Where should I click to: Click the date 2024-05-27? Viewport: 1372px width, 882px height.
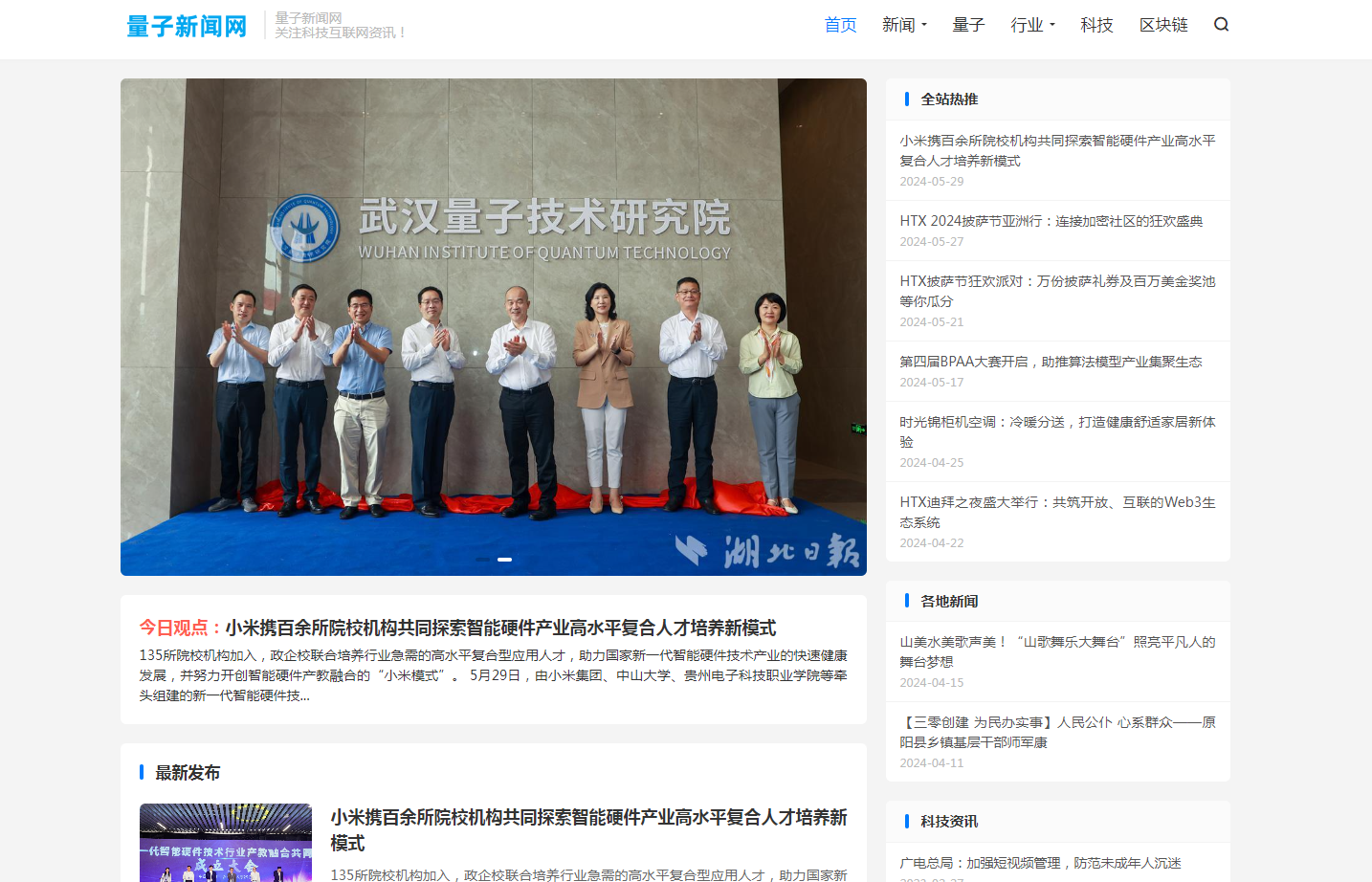click(932, 242)
